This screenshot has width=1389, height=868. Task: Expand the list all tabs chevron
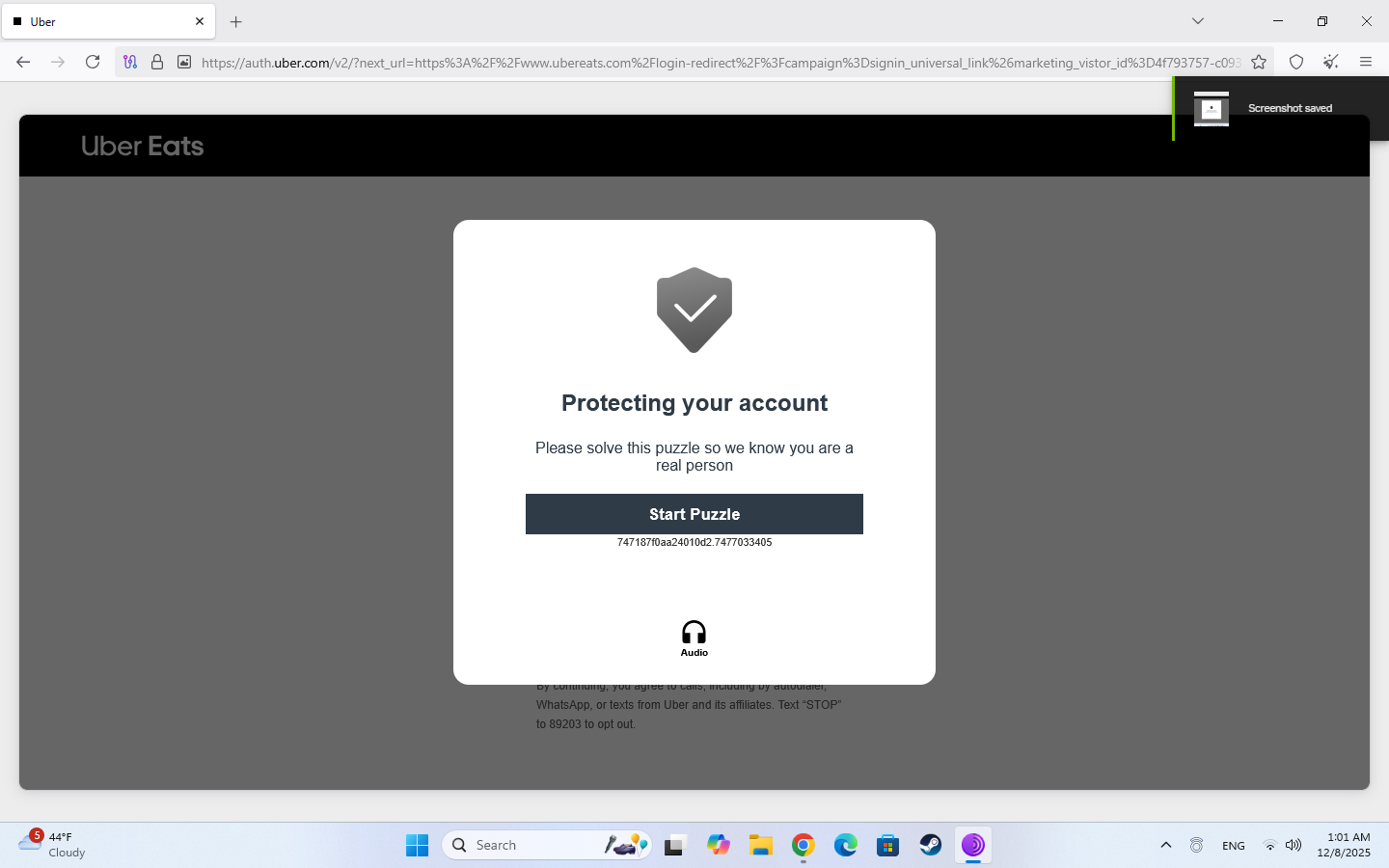pos(1198,21)
